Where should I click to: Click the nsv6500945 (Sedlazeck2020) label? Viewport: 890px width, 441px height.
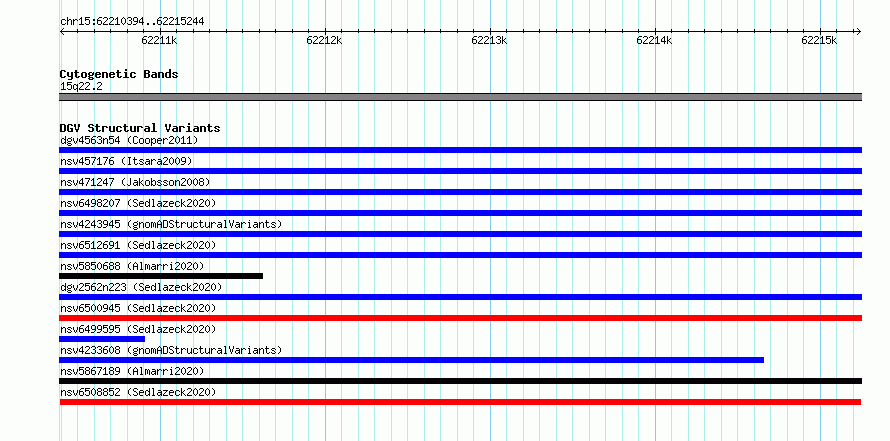pos(138,308)
